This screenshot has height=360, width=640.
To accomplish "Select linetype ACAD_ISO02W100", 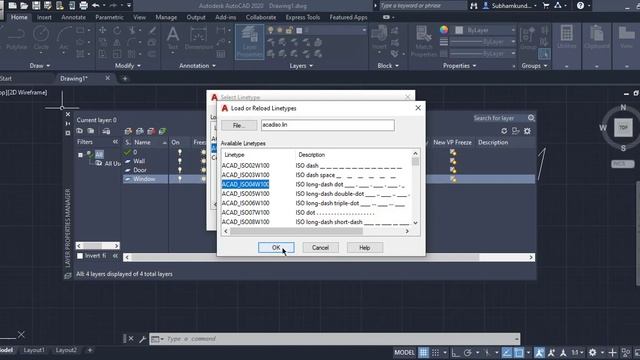I will coord(245,166).
